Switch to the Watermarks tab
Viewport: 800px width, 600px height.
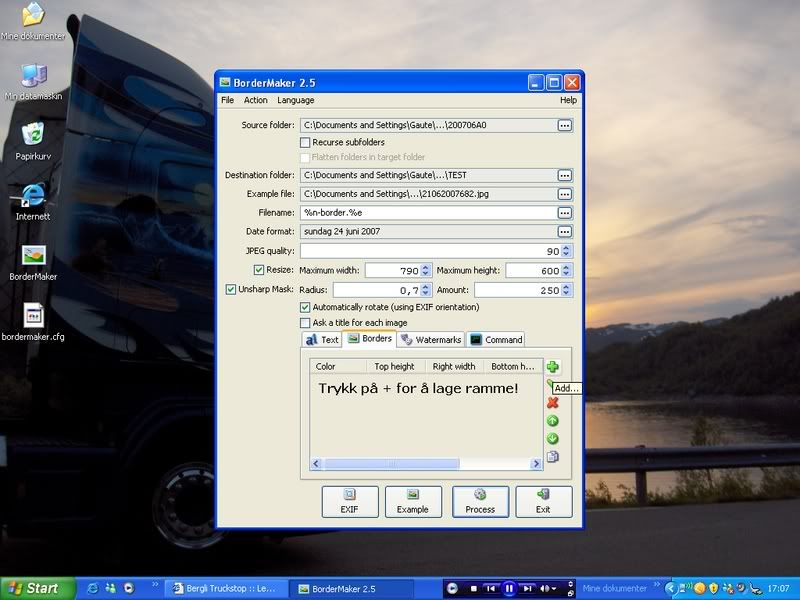431,340
